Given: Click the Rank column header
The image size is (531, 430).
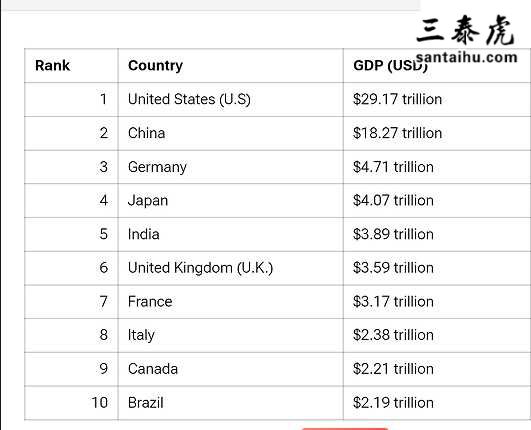Looking at the screenshot, I should point(52,65).
